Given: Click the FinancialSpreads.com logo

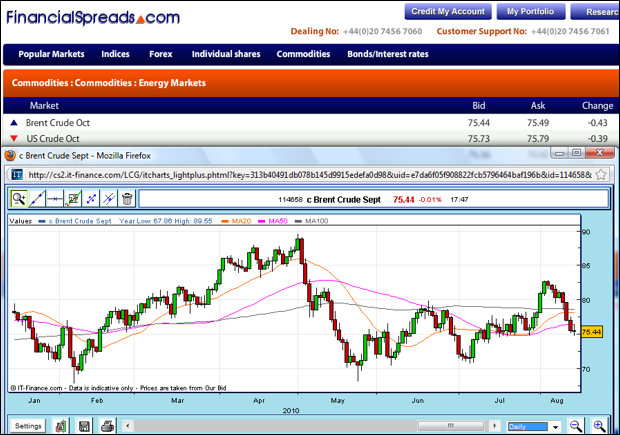Looking at the screenshot, I should [93, 18].
